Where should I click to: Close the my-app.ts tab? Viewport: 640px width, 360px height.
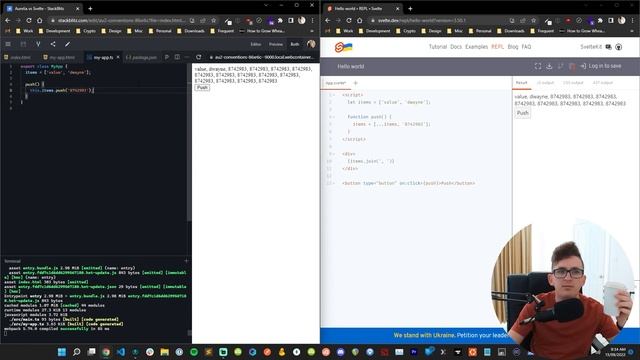(x=118, y=58)
